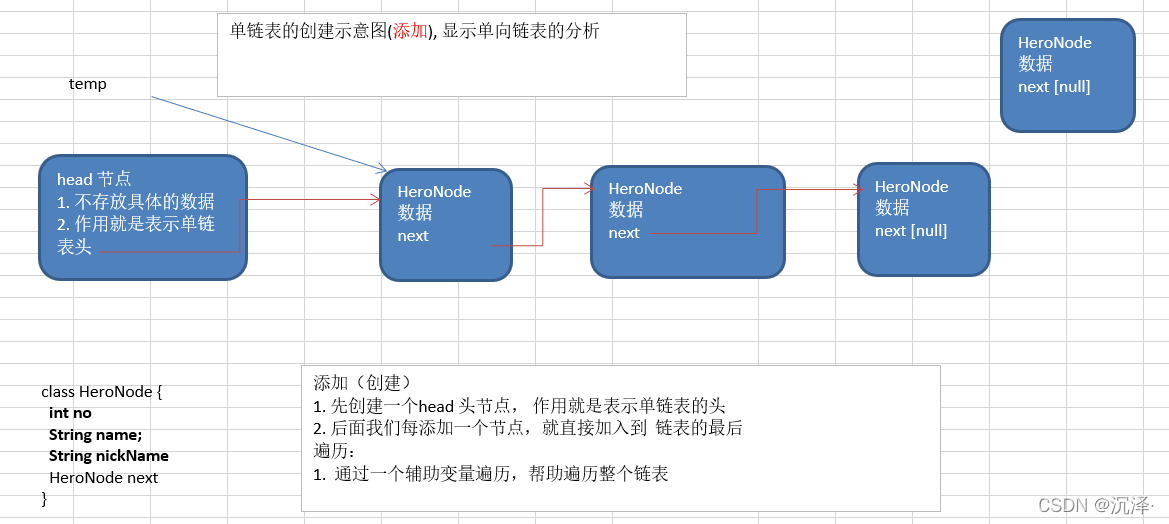The width and height of the screenshot is (1169, 524).
Task: Select the unlinked HeroNode shape near CSDN corner's opposite top
Action: (x=1068, y=76)
